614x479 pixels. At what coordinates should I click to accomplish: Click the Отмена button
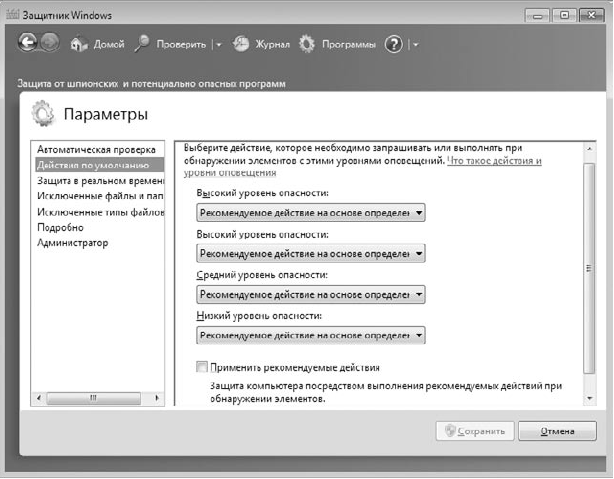pyautogui.click(x=557, y=431)
